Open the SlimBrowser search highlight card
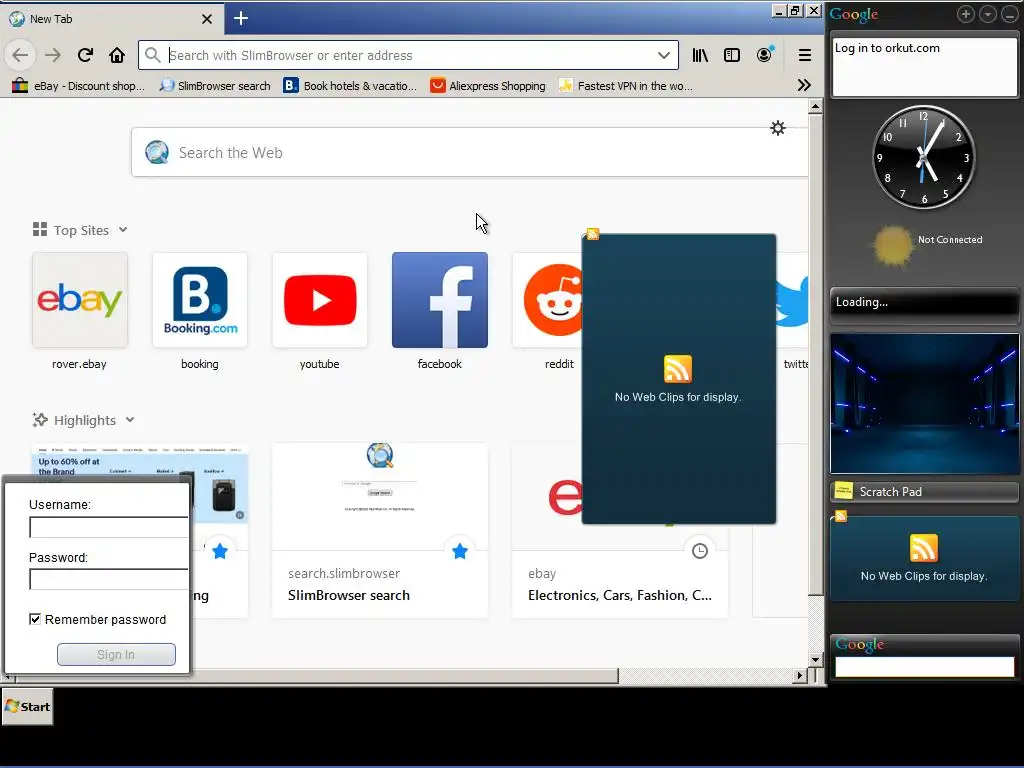This screenshot has width=1024, height=768. (x=380, y=530)
